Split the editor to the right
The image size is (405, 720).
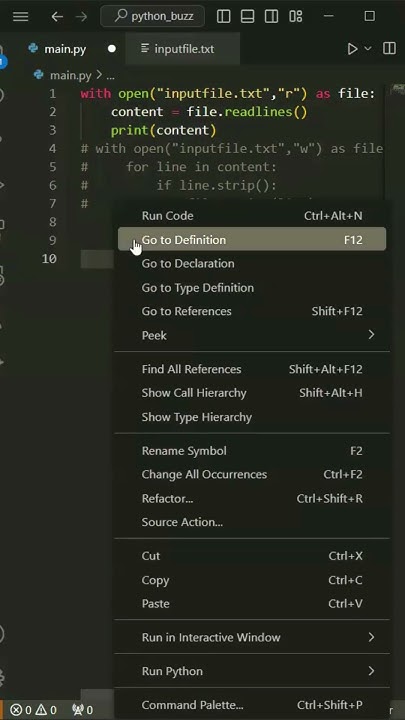pyautogui.click(x=389, y=49)
